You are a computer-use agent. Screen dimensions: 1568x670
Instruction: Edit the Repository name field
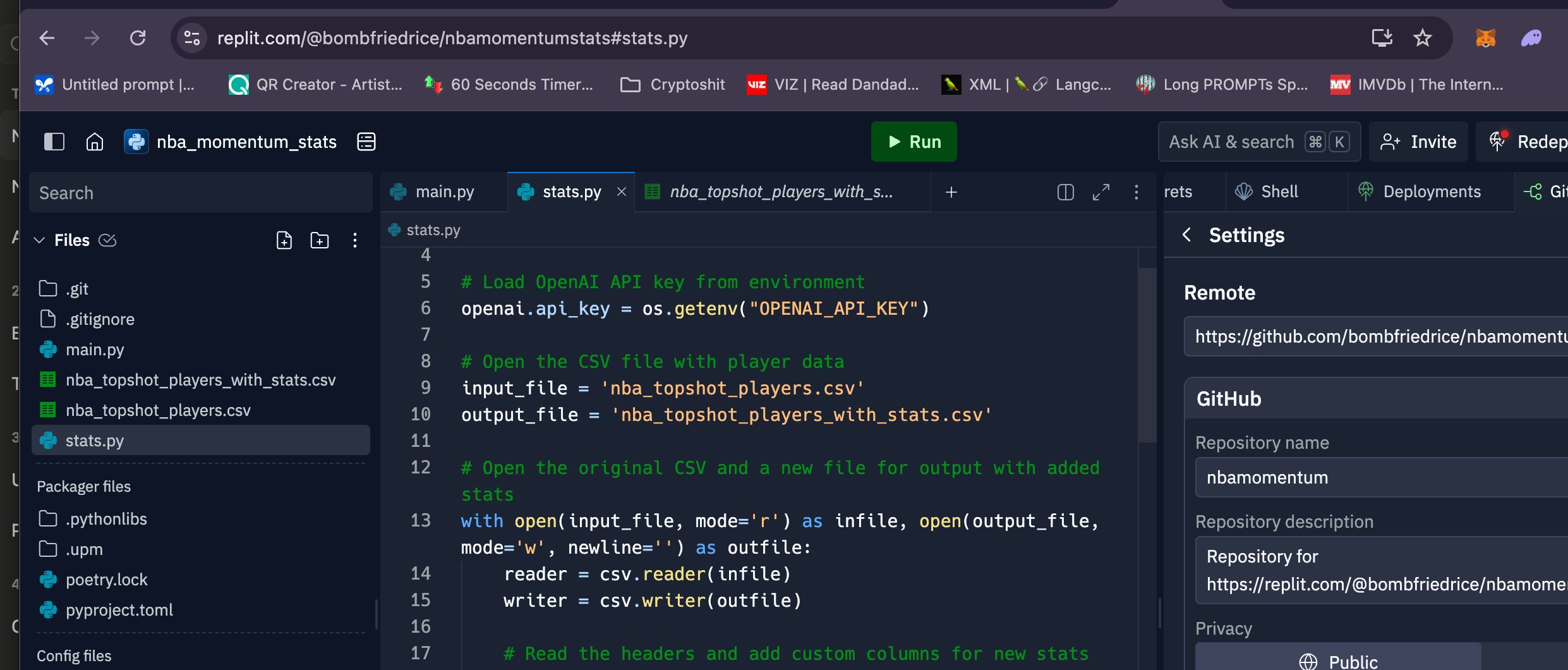(1382, 477)
